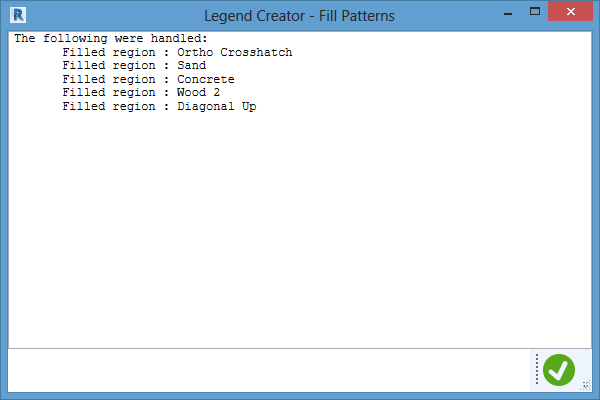The height and width of the screenshot is (400, 600).
Task: Click the Legend Creator - Fill Patterns title
Action: [299, 16]
